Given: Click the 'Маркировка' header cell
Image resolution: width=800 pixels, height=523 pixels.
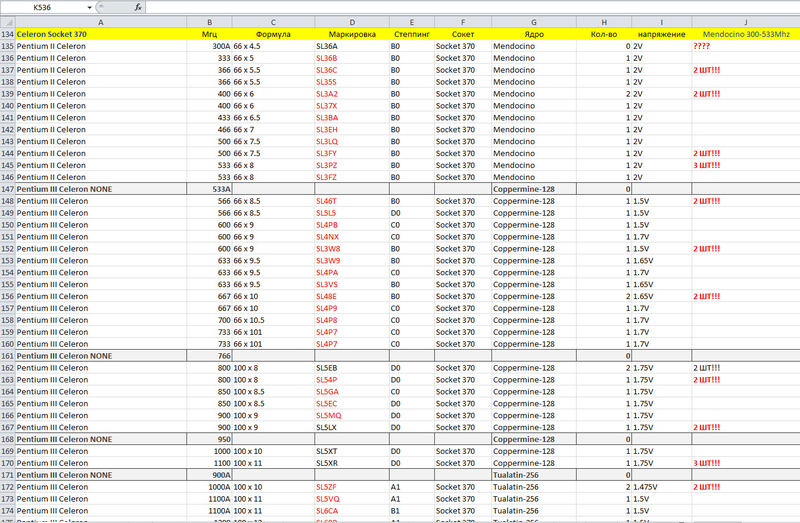Looking at the screenshot, I should tap(352, 34).
